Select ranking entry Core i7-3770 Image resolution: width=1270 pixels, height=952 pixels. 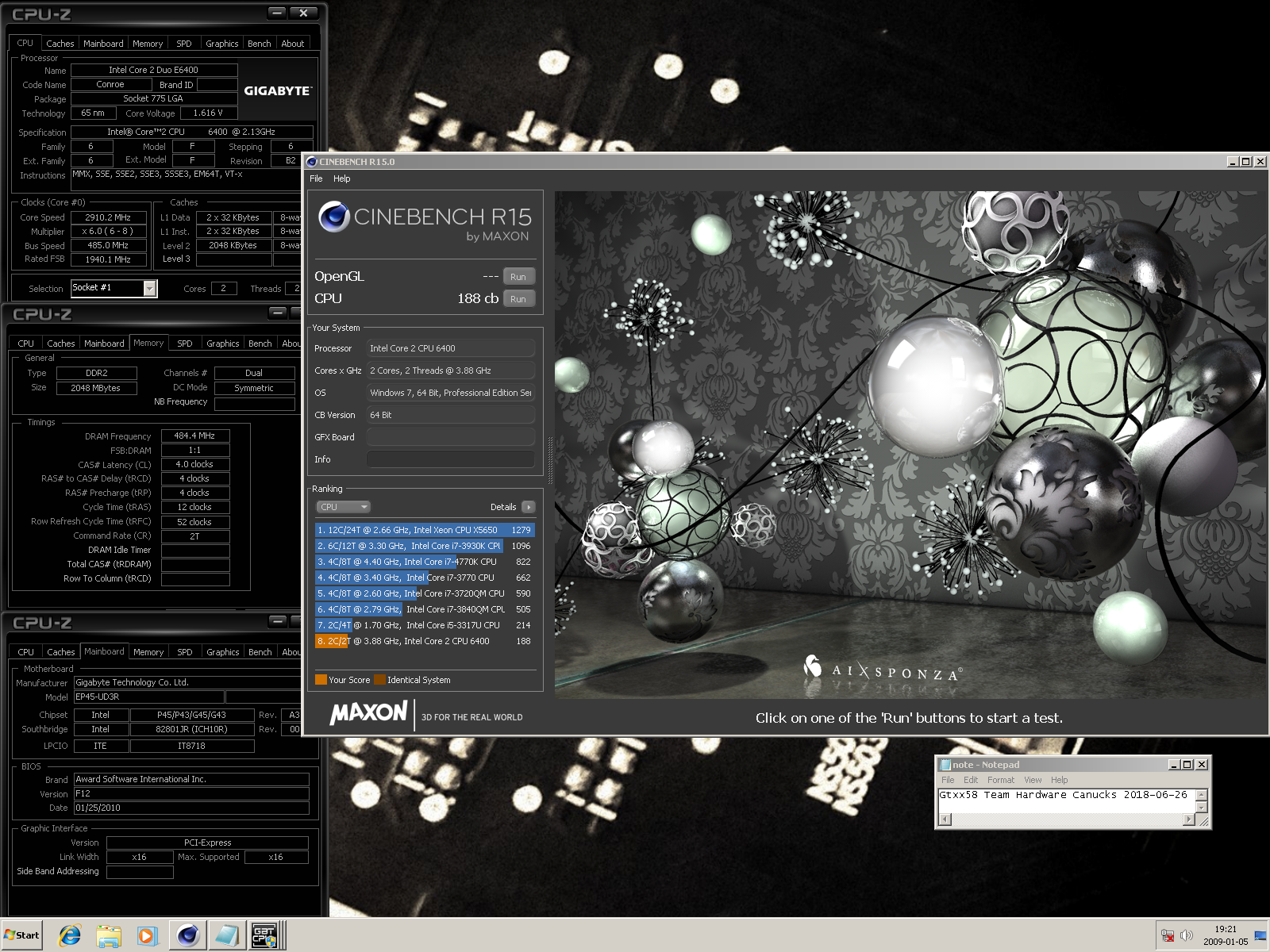point(425,578)
